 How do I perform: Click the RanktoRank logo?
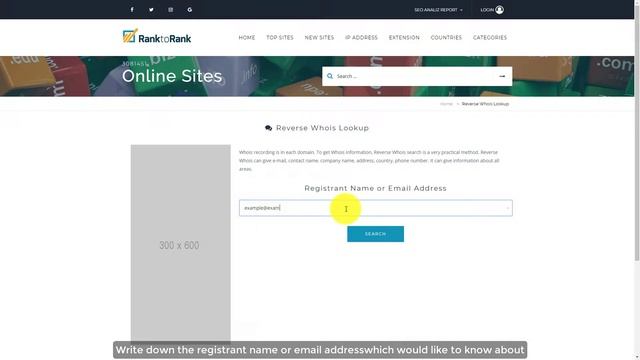[x=157, y=37]
